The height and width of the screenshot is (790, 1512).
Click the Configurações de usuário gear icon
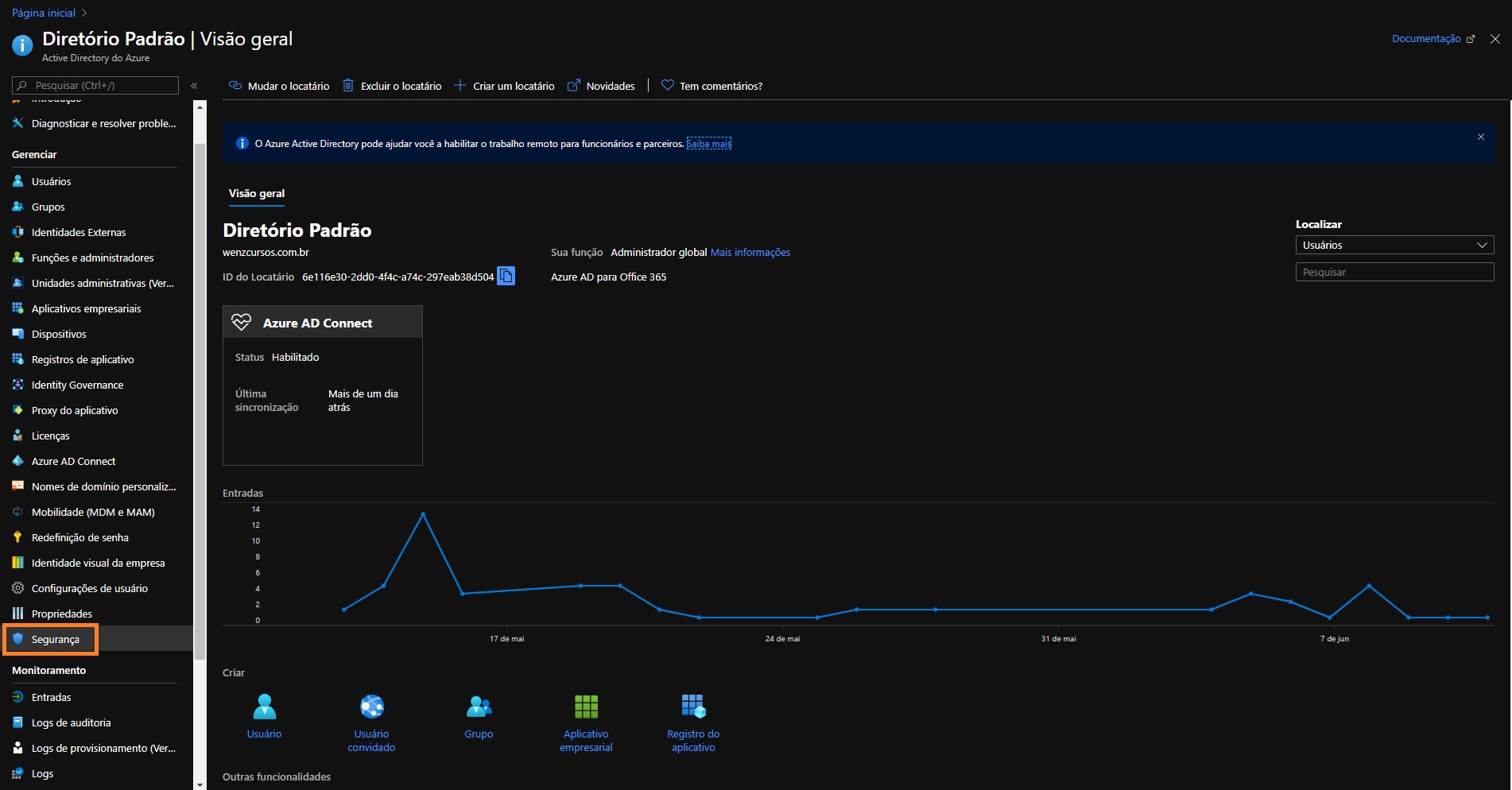coord(17,588)
